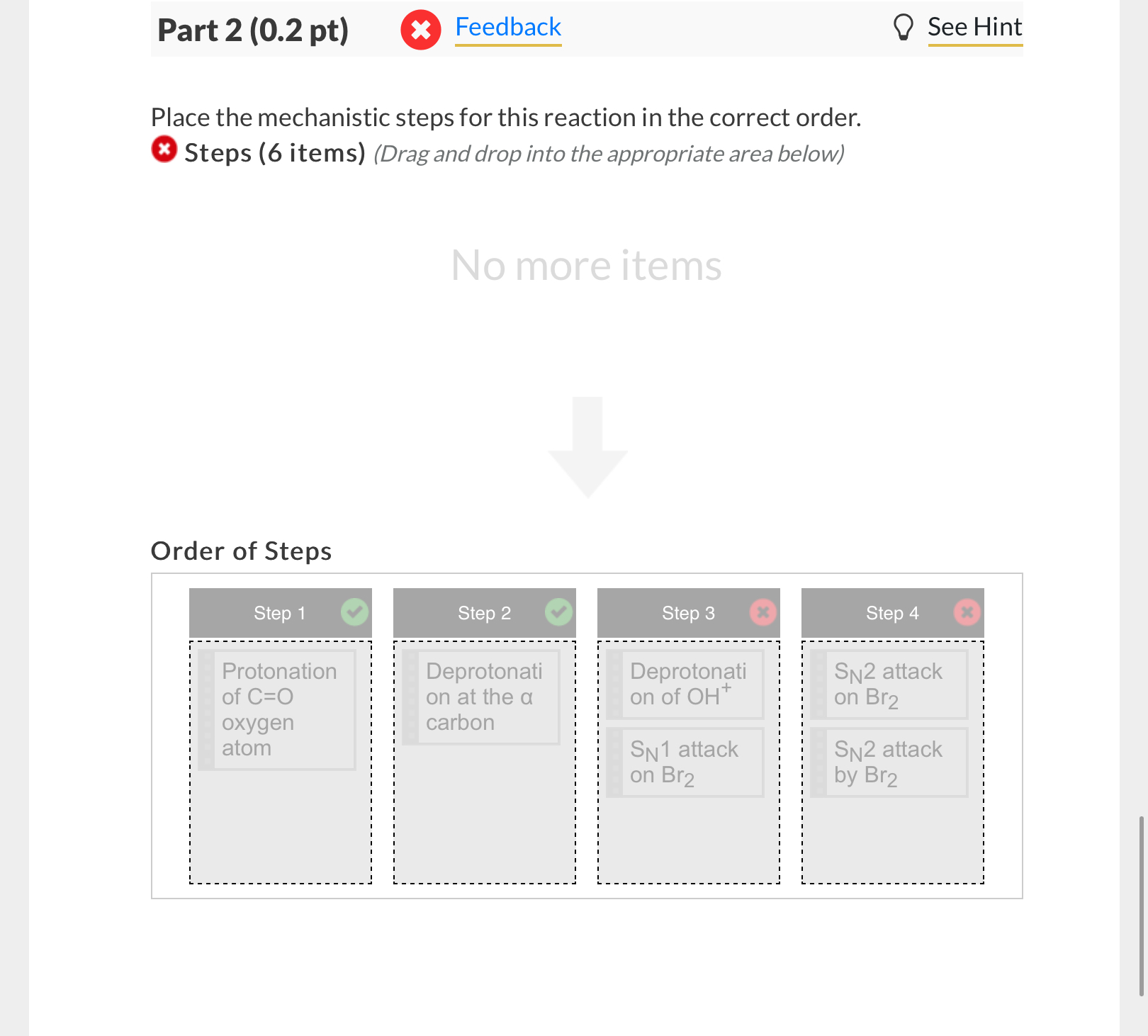Click the green checkmark on Step 1
This screenshot has height=1036, width=1148.
pos(354,612)
